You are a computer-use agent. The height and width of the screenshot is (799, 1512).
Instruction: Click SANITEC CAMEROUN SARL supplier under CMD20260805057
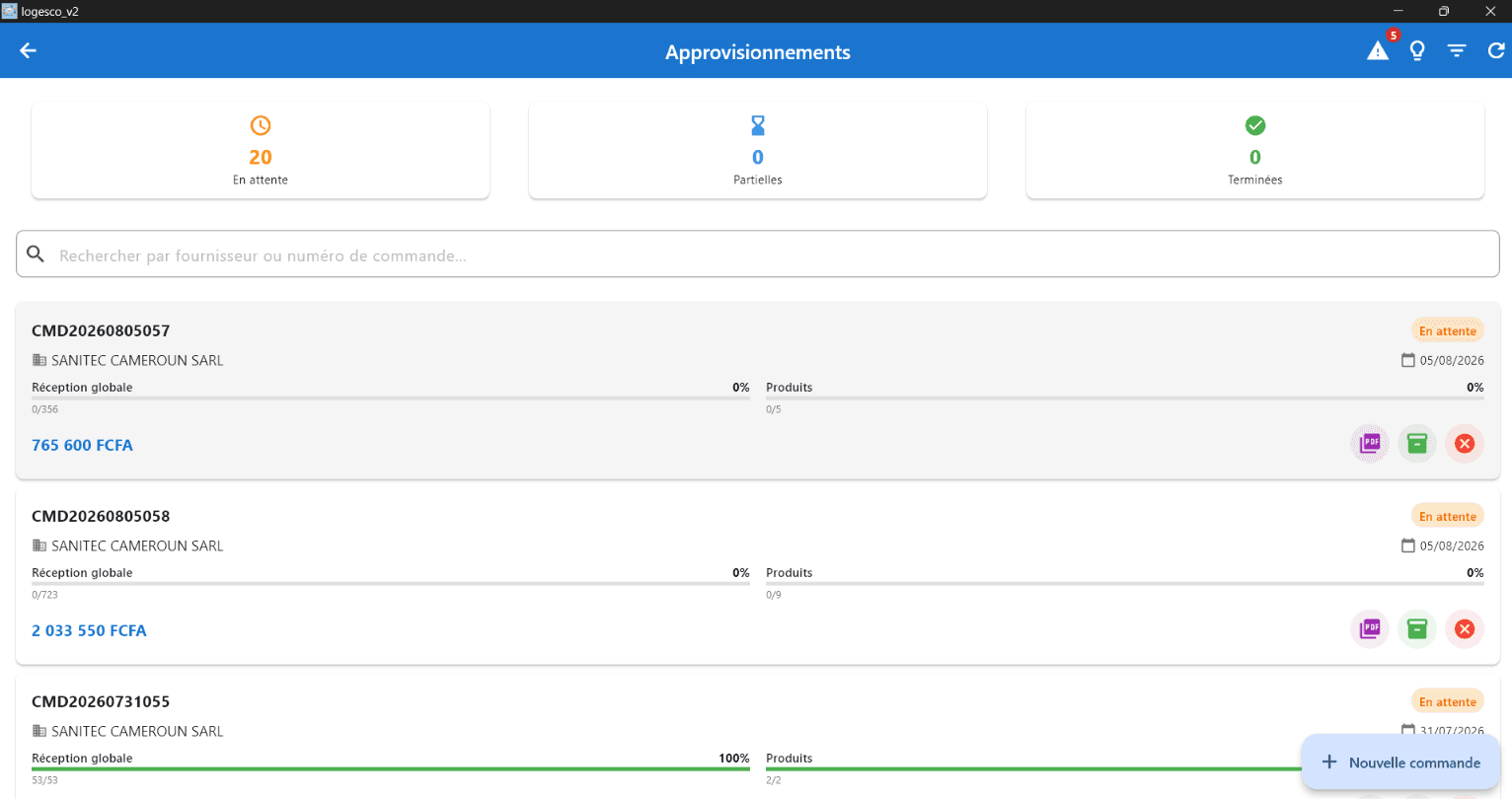(137, 360)
